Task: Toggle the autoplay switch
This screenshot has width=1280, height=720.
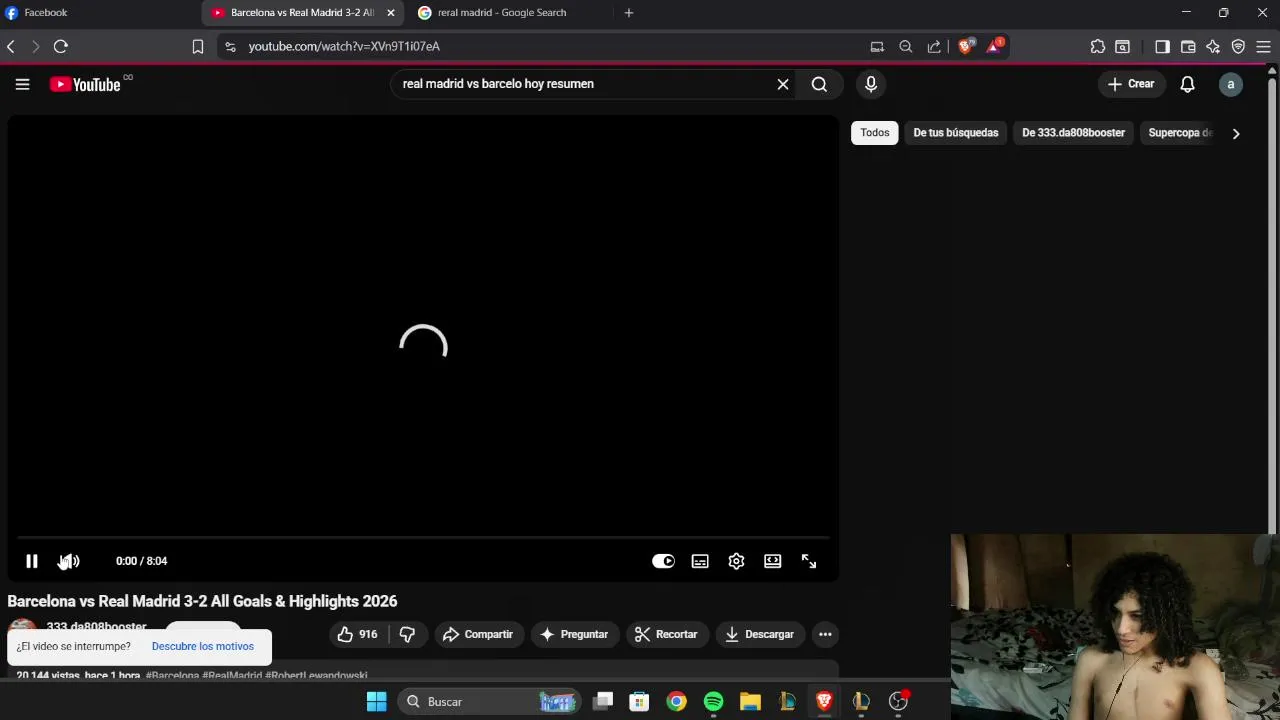Action: [x=663, y=561]
